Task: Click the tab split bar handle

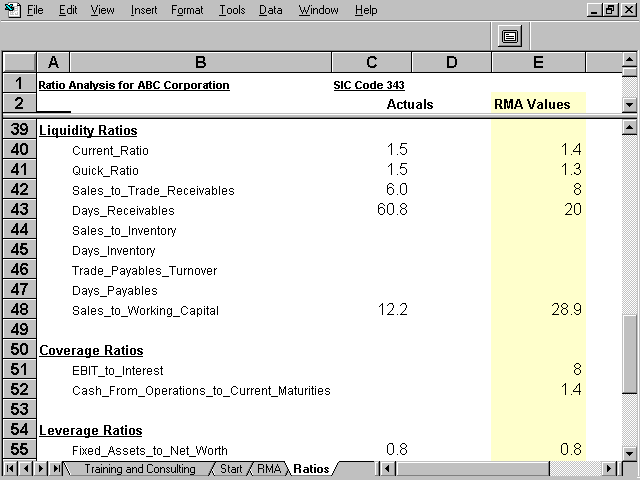Action: pyautogui.click(x=377, y=468)
